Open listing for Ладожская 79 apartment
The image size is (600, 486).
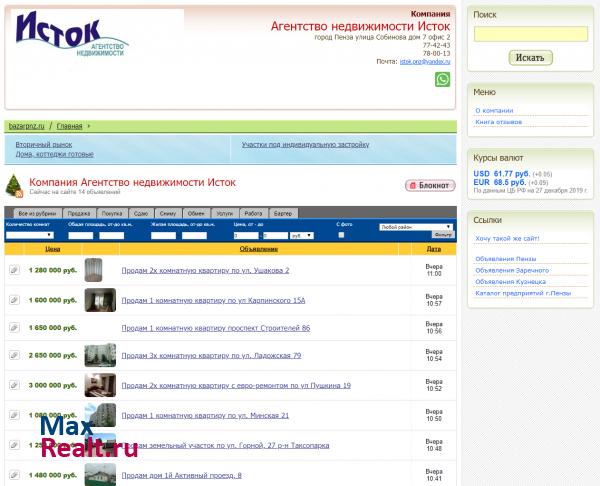pyautogui.click(x=211, y=356)
